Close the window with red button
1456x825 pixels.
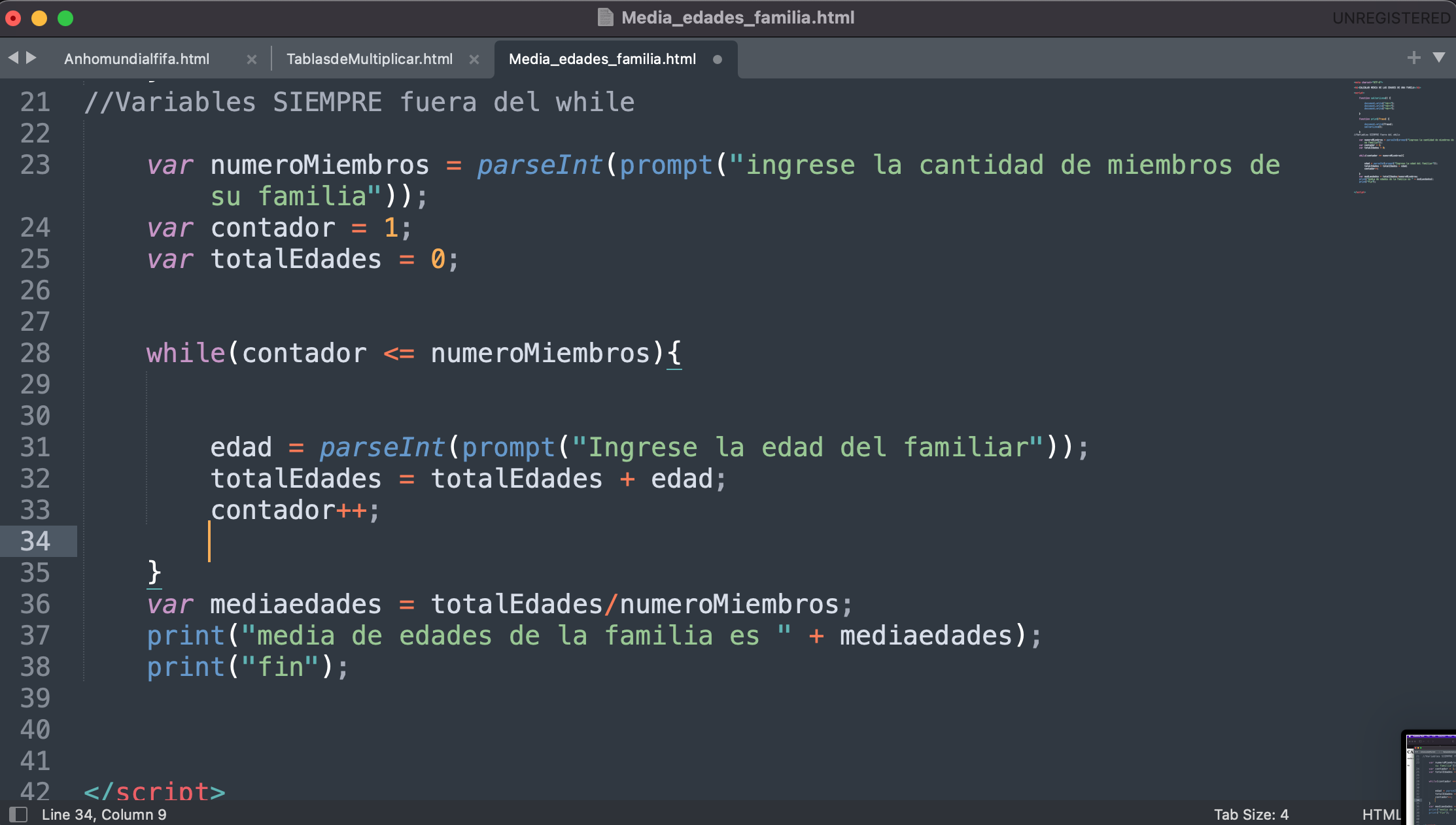[x=13, y=18]
